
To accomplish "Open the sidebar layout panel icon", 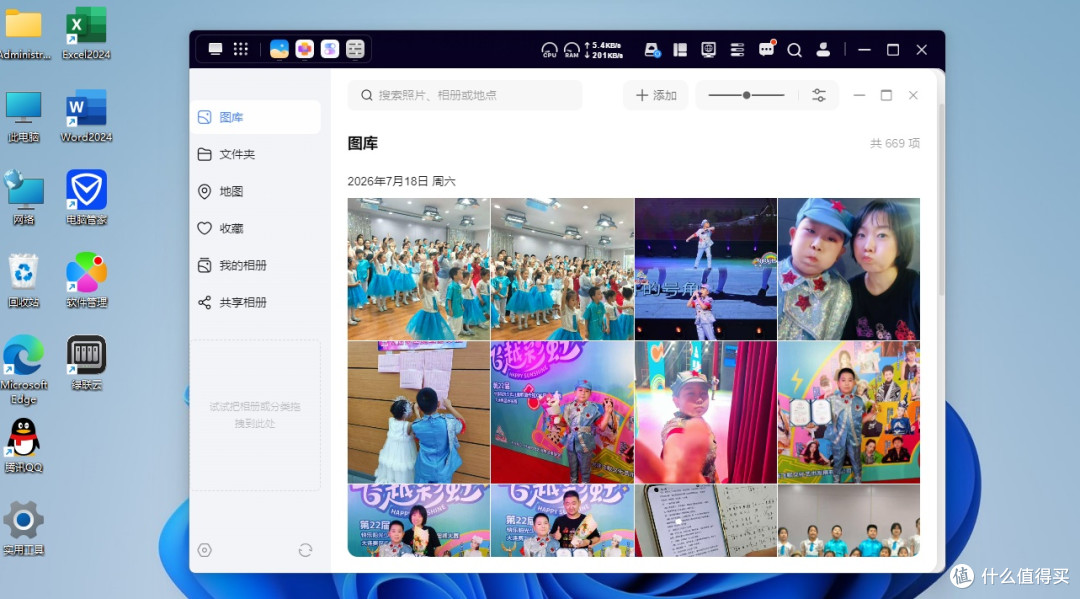I will pyautogui.click(x=680, y=50).
